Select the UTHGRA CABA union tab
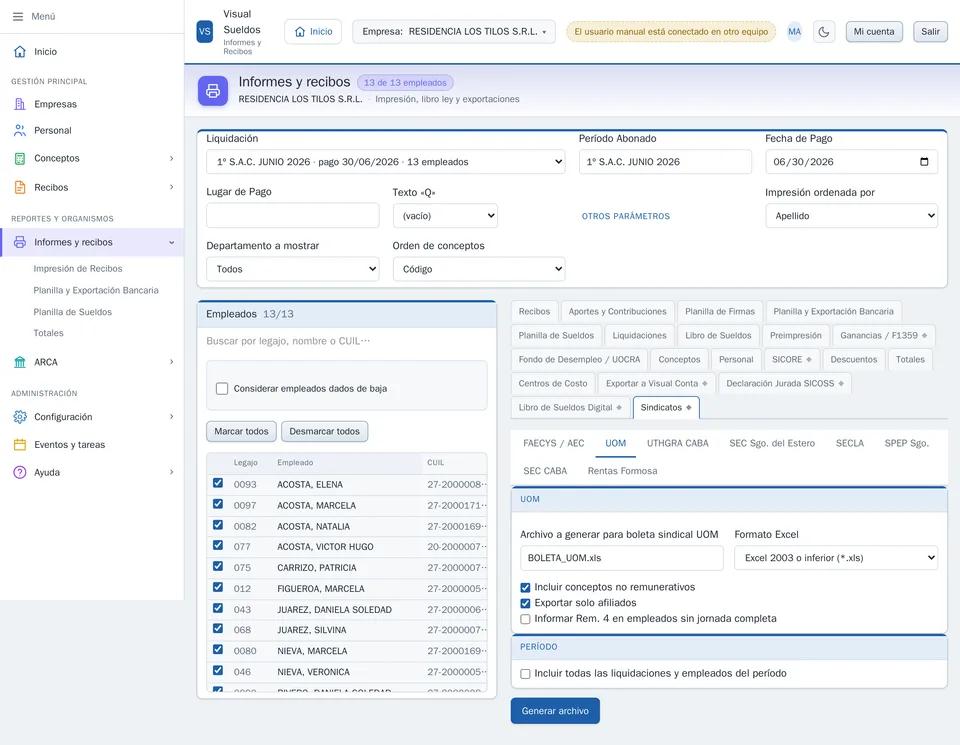Viewport: 960px width, 745px height. [677, 443]
